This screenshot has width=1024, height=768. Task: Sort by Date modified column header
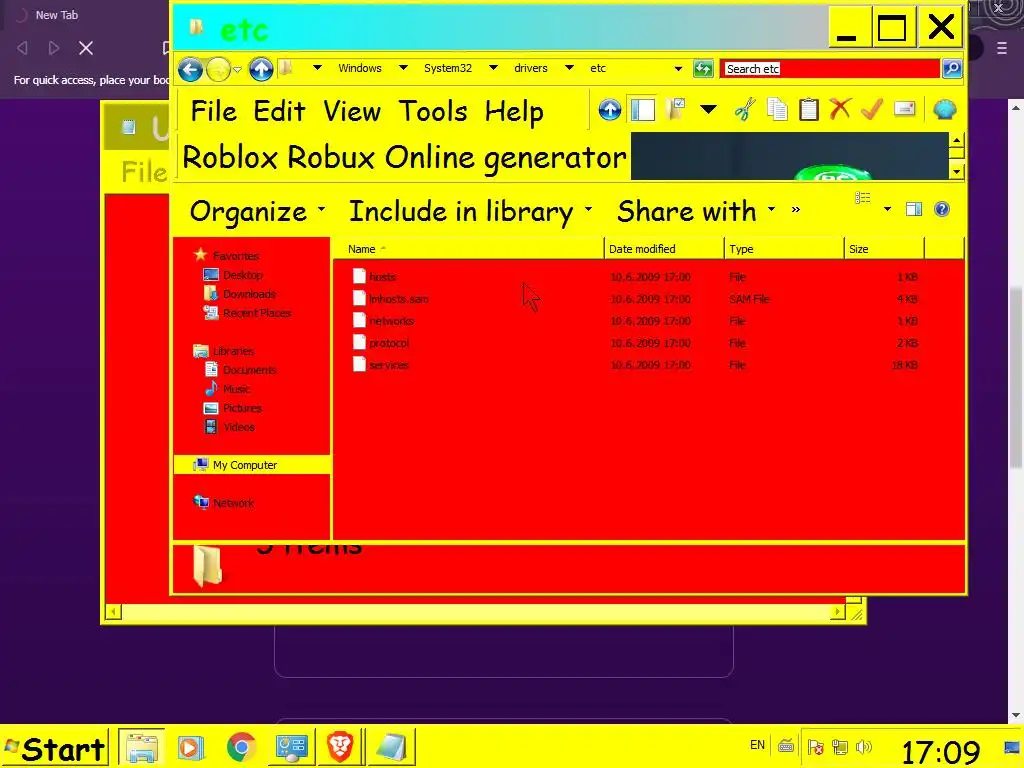(664, 249)
